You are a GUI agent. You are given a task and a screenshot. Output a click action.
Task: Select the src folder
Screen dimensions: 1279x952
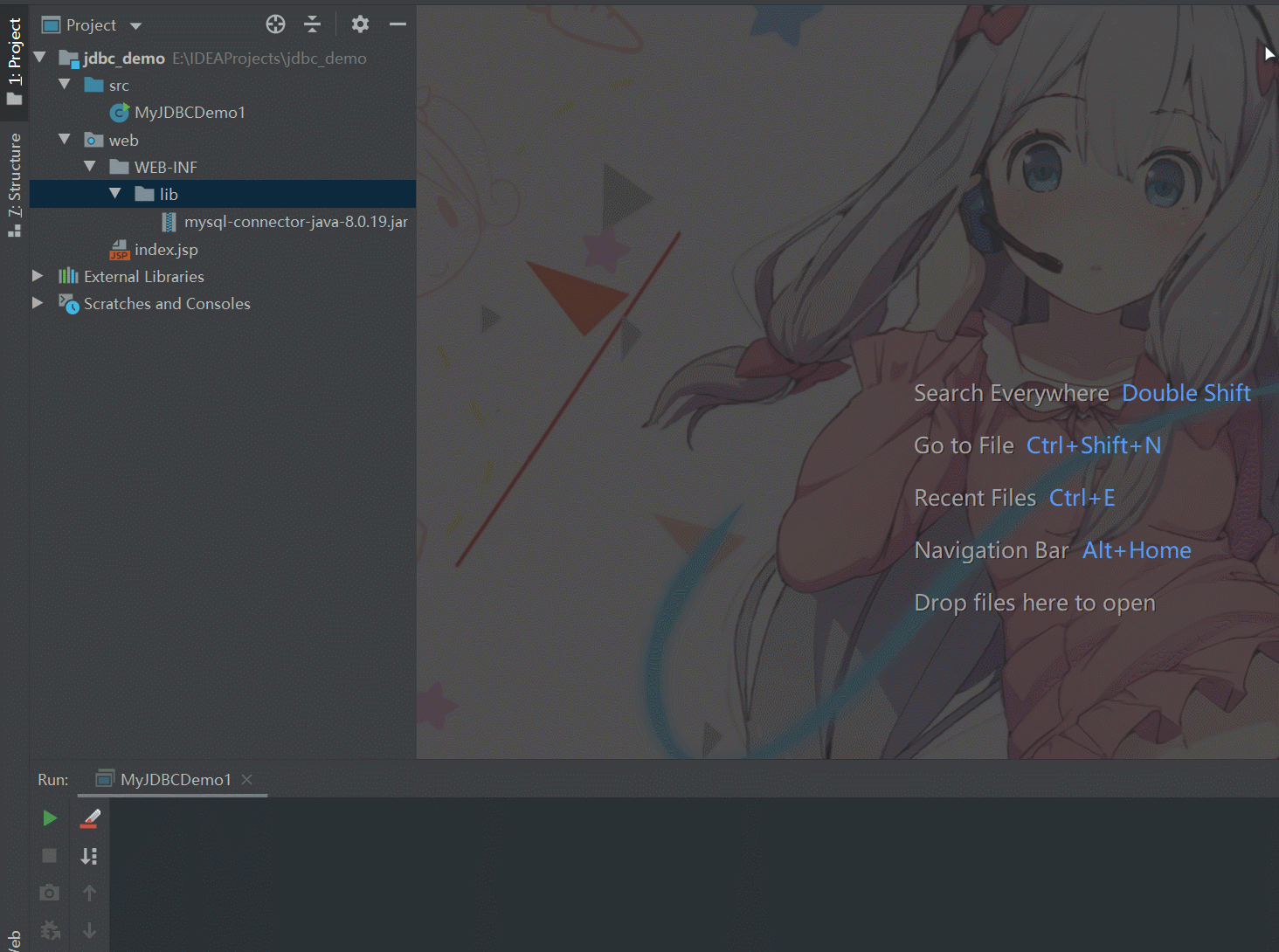[x=119, y=86]
